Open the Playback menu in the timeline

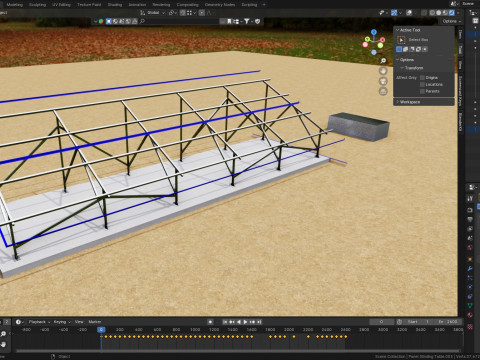39,322
